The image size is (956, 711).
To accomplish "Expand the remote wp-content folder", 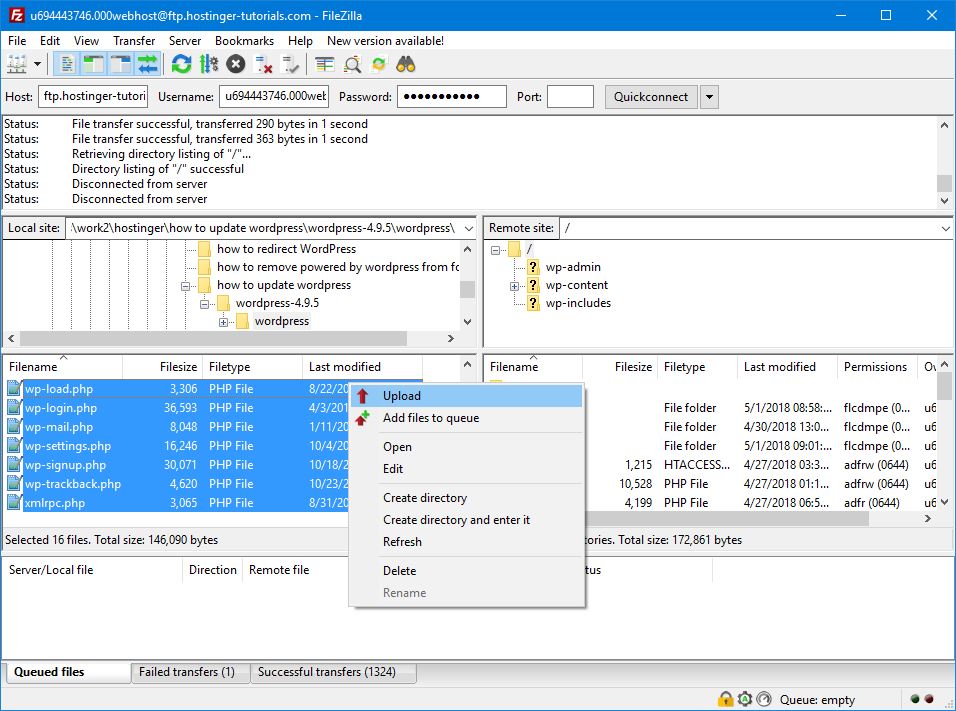I will pyautogui.click(x=514, y=286).
